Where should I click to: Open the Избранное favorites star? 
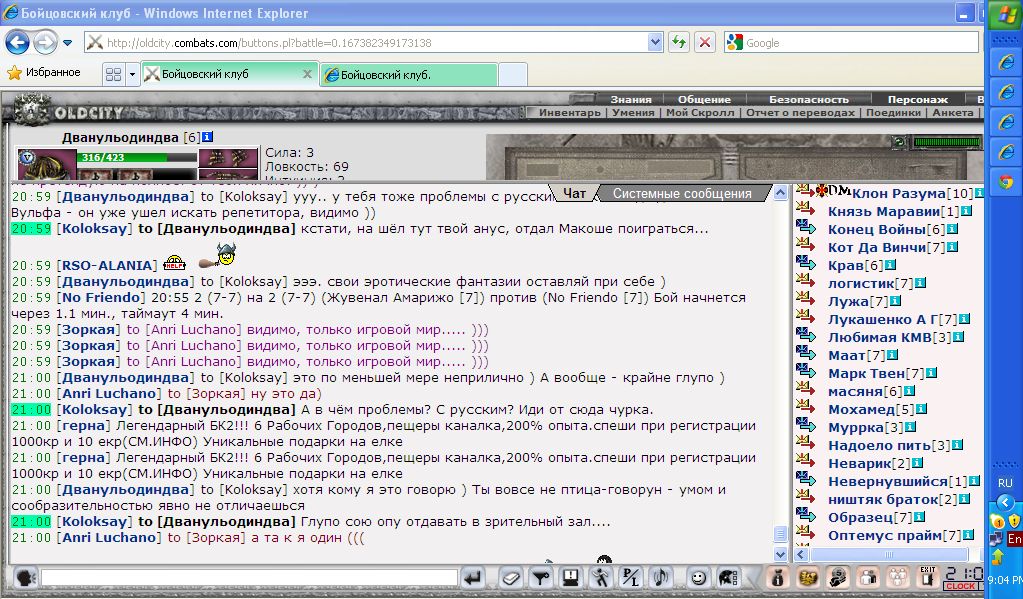pos(14,72)
